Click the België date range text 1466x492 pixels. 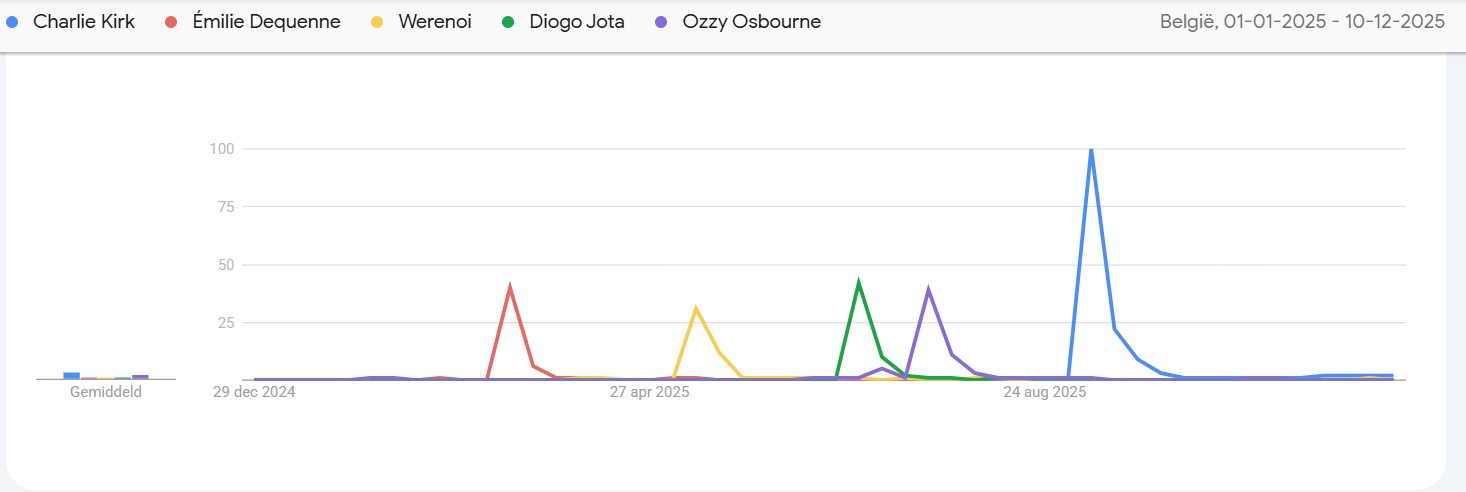1302,22
